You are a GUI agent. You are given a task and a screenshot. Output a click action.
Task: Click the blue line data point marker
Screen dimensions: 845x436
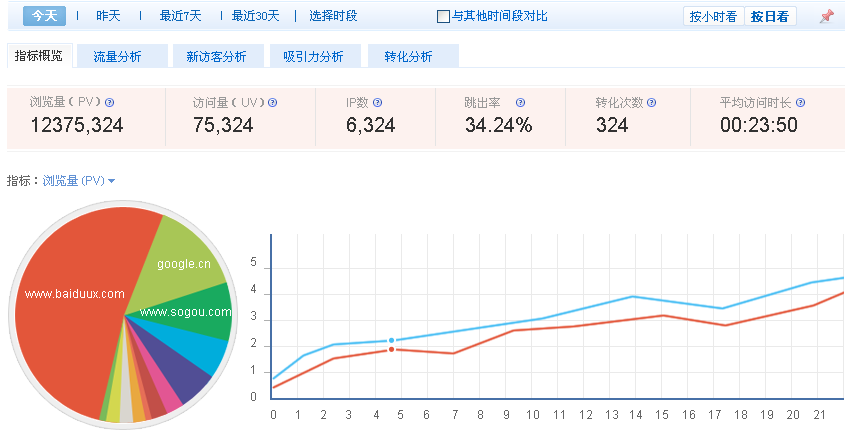tap(392, 341)
